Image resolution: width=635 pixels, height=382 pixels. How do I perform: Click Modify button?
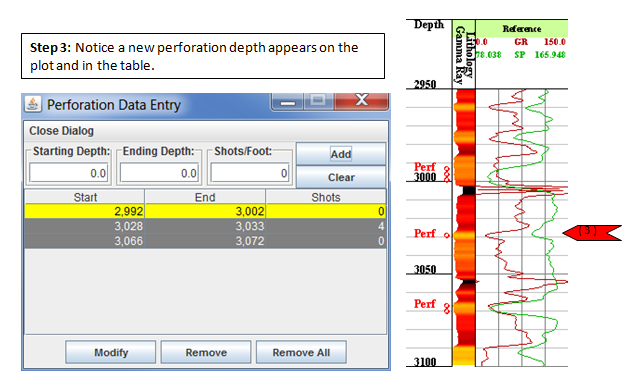[x=111, y=352]
